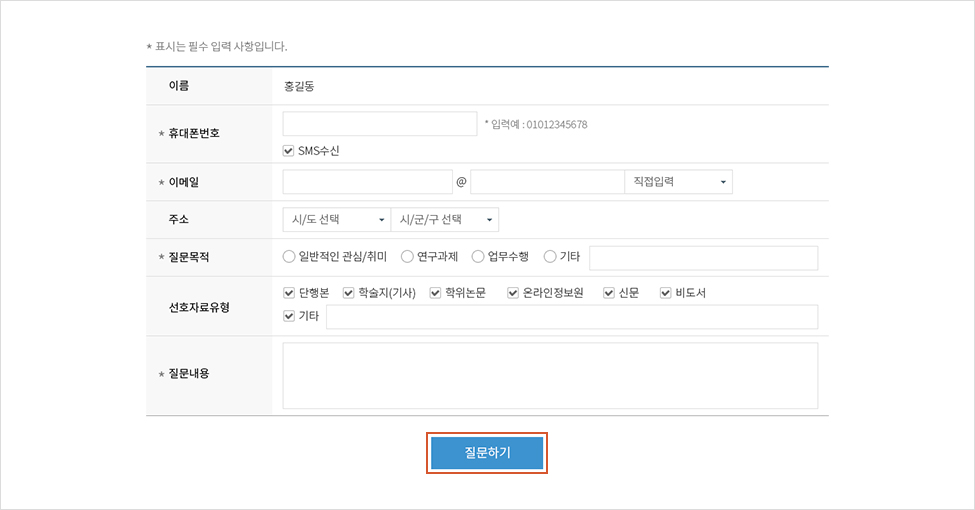
Task: Click the email ID field before @
Action: coord(367,182)
